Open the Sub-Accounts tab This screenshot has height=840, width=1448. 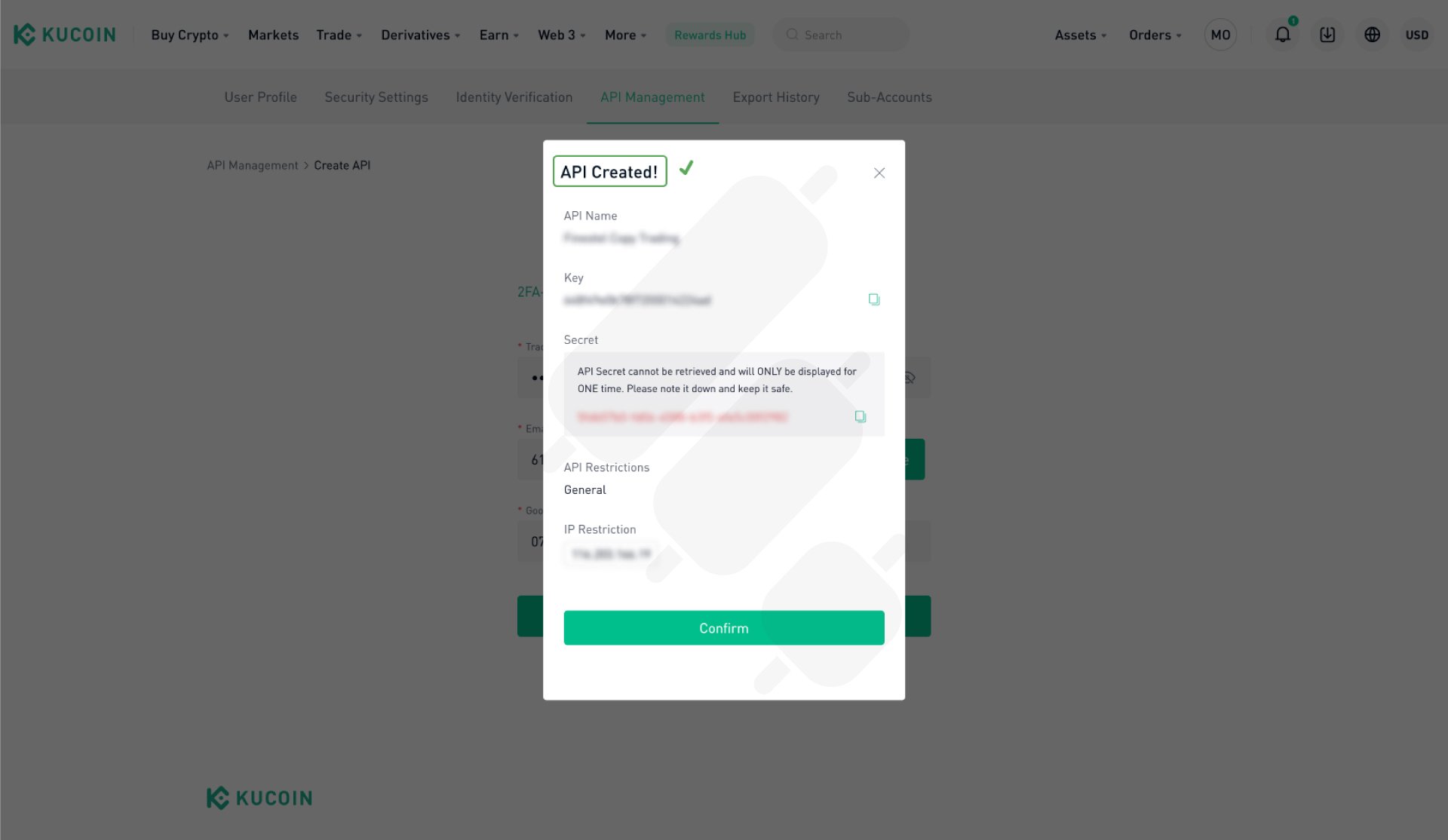pyautogui.click(x=889, y=97)
